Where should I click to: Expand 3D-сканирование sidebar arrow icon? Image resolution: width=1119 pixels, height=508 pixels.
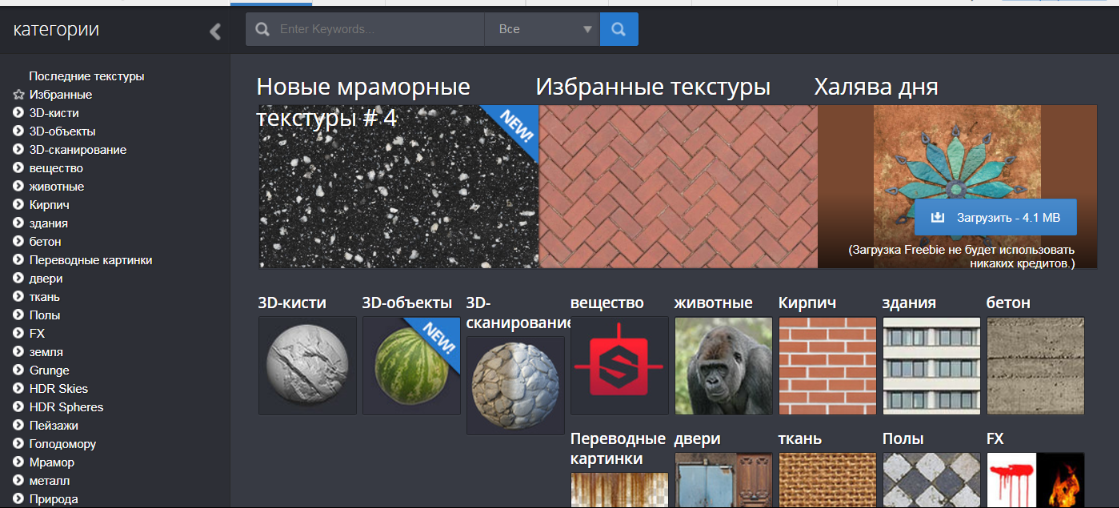(x=19, y=150)
